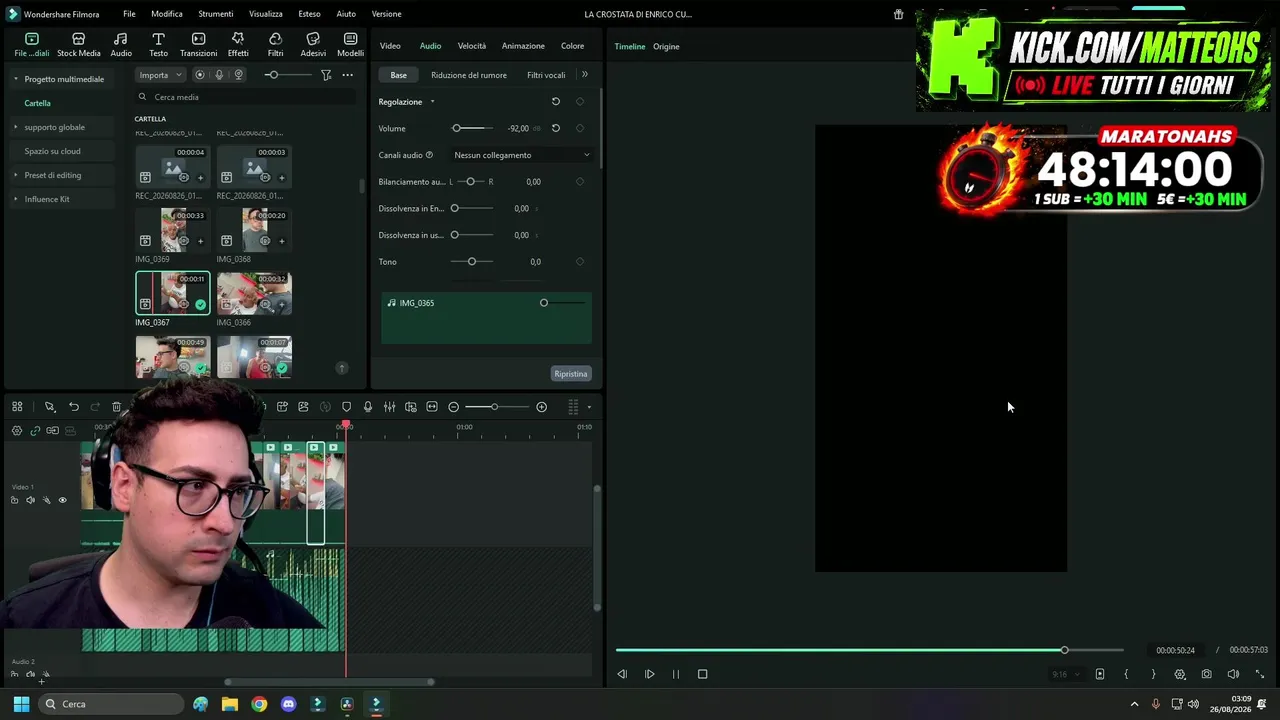The width and height of the screenshot is (1280, 720).
Task: Click the Cerca media search field
Action: click(245, 97)
